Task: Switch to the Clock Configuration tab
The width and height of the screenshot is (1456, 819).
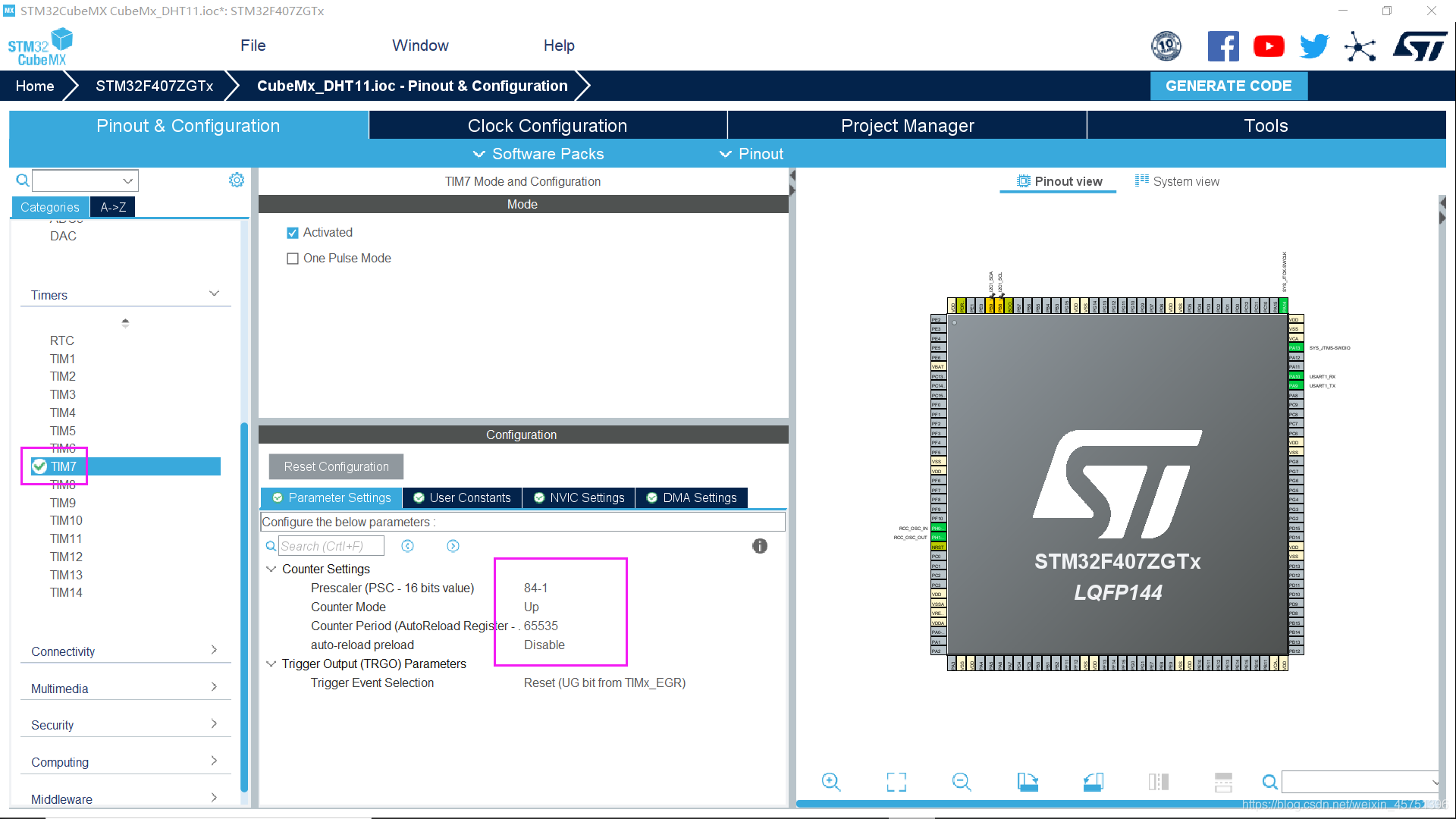Action: pos(548,125)
